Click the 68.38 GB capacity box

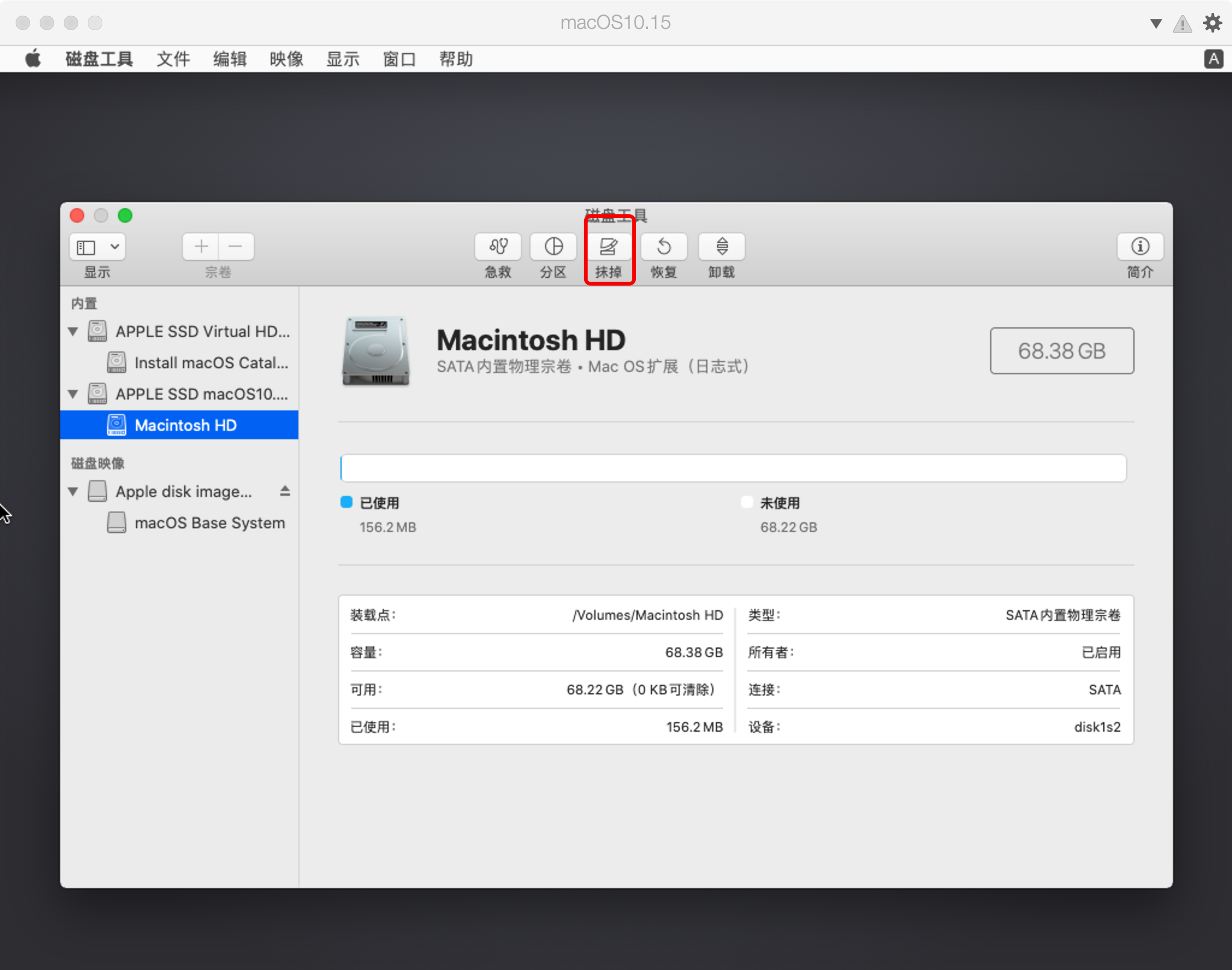(x=1062, y=351)
